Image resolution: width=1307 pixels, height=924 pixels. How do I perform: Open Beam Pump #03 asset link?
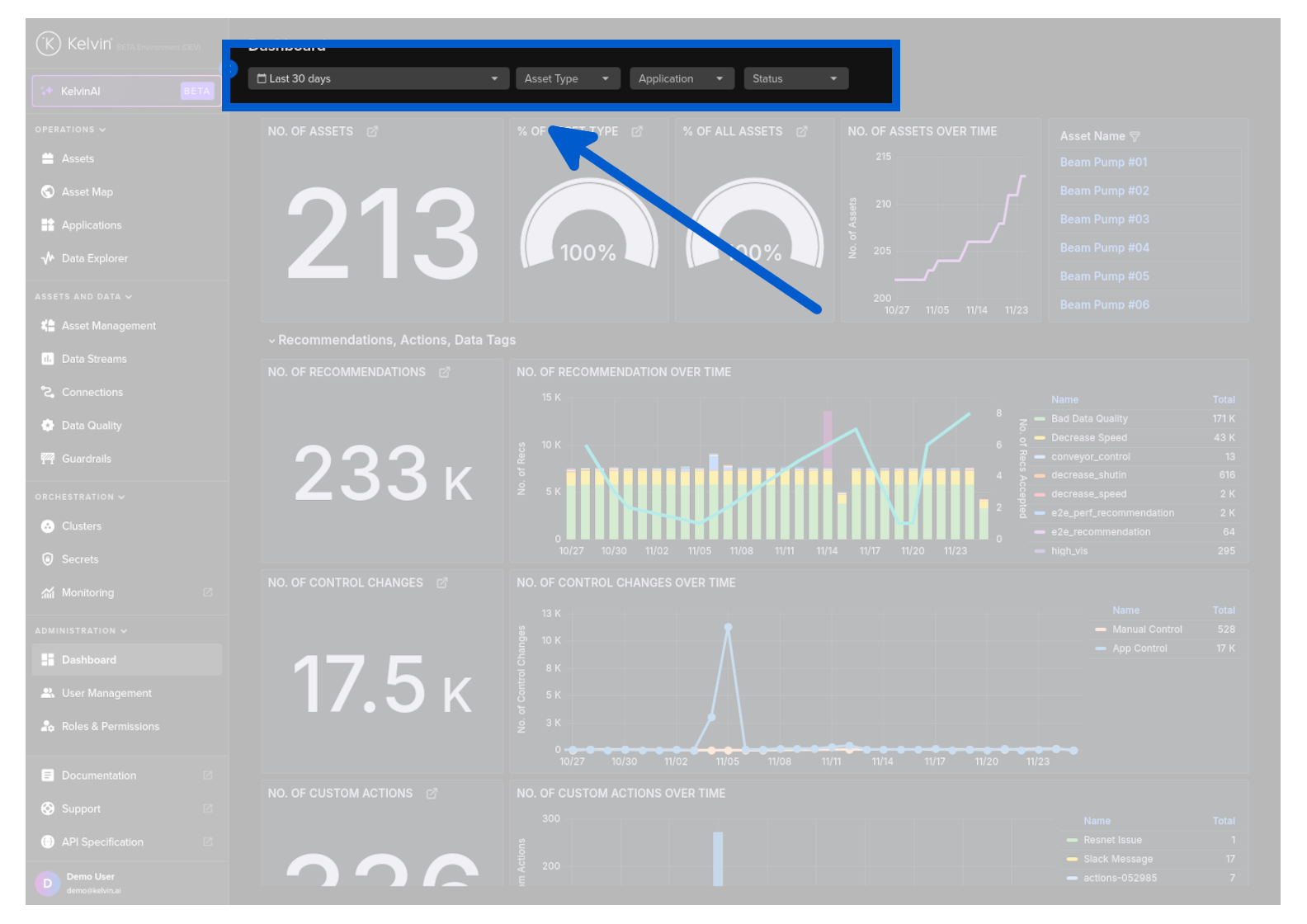[x=1104, y=219]
